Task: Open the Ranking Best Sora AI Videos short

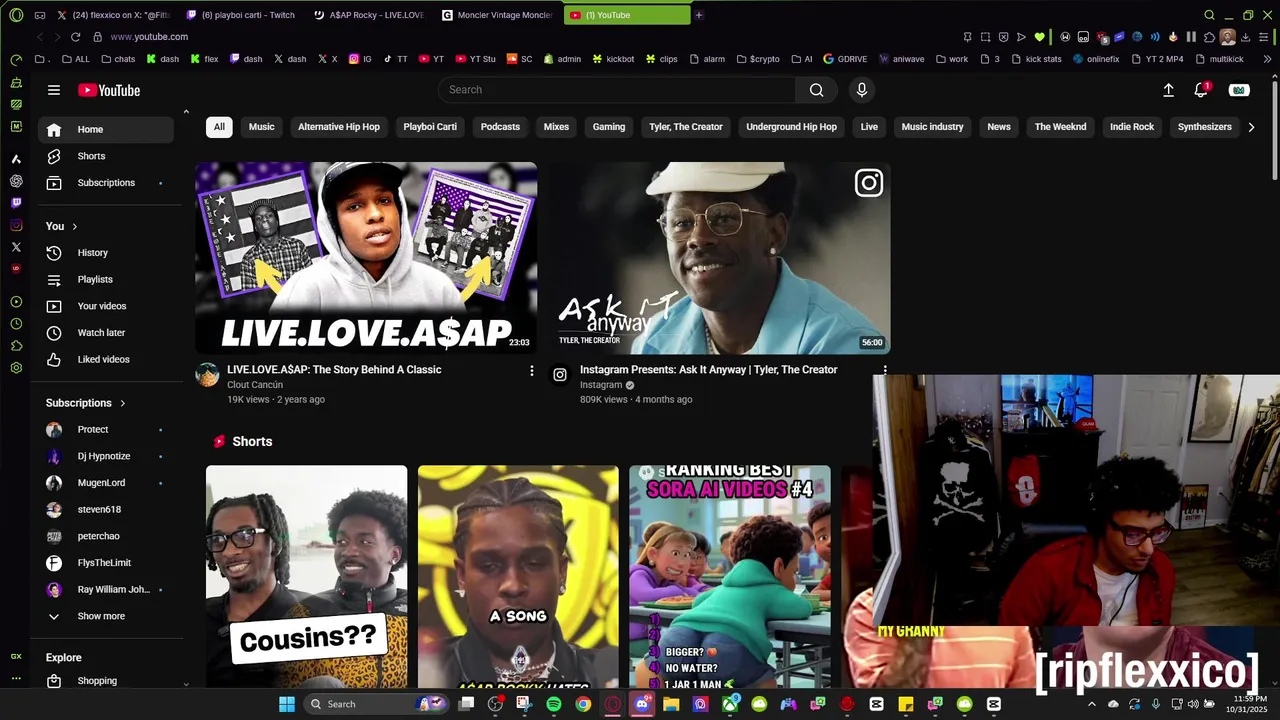Action: [730, 576]
